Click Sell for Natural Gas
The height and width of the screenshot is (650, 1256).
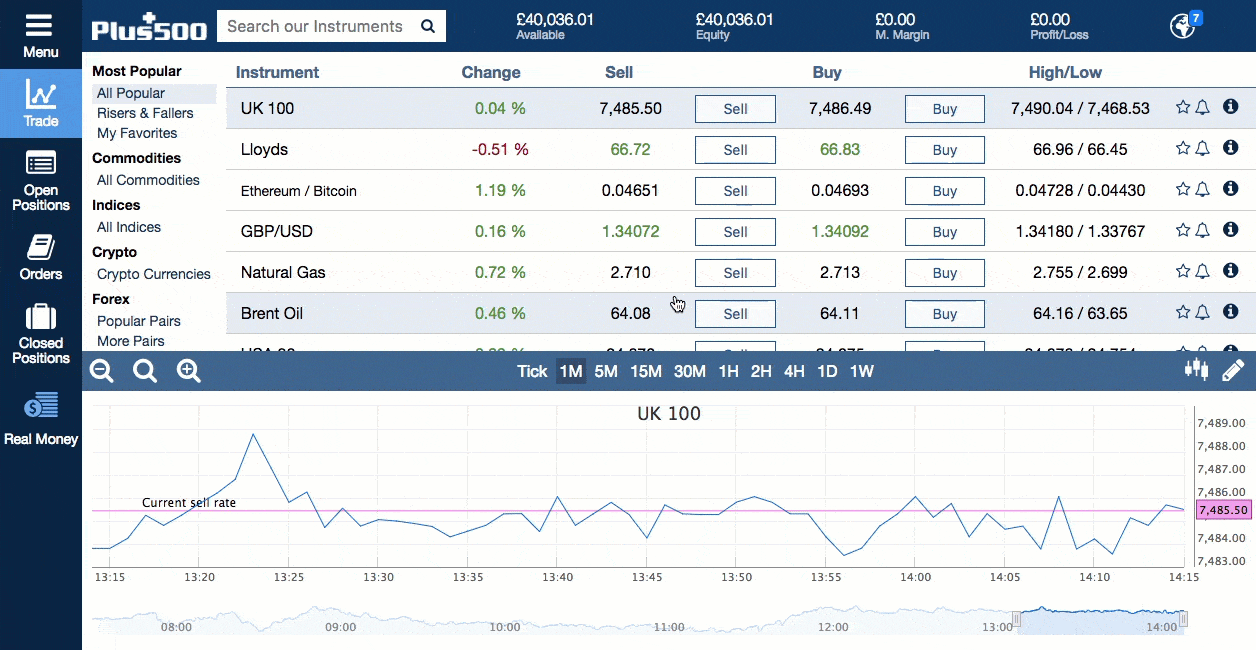click(x=735, y=272)
